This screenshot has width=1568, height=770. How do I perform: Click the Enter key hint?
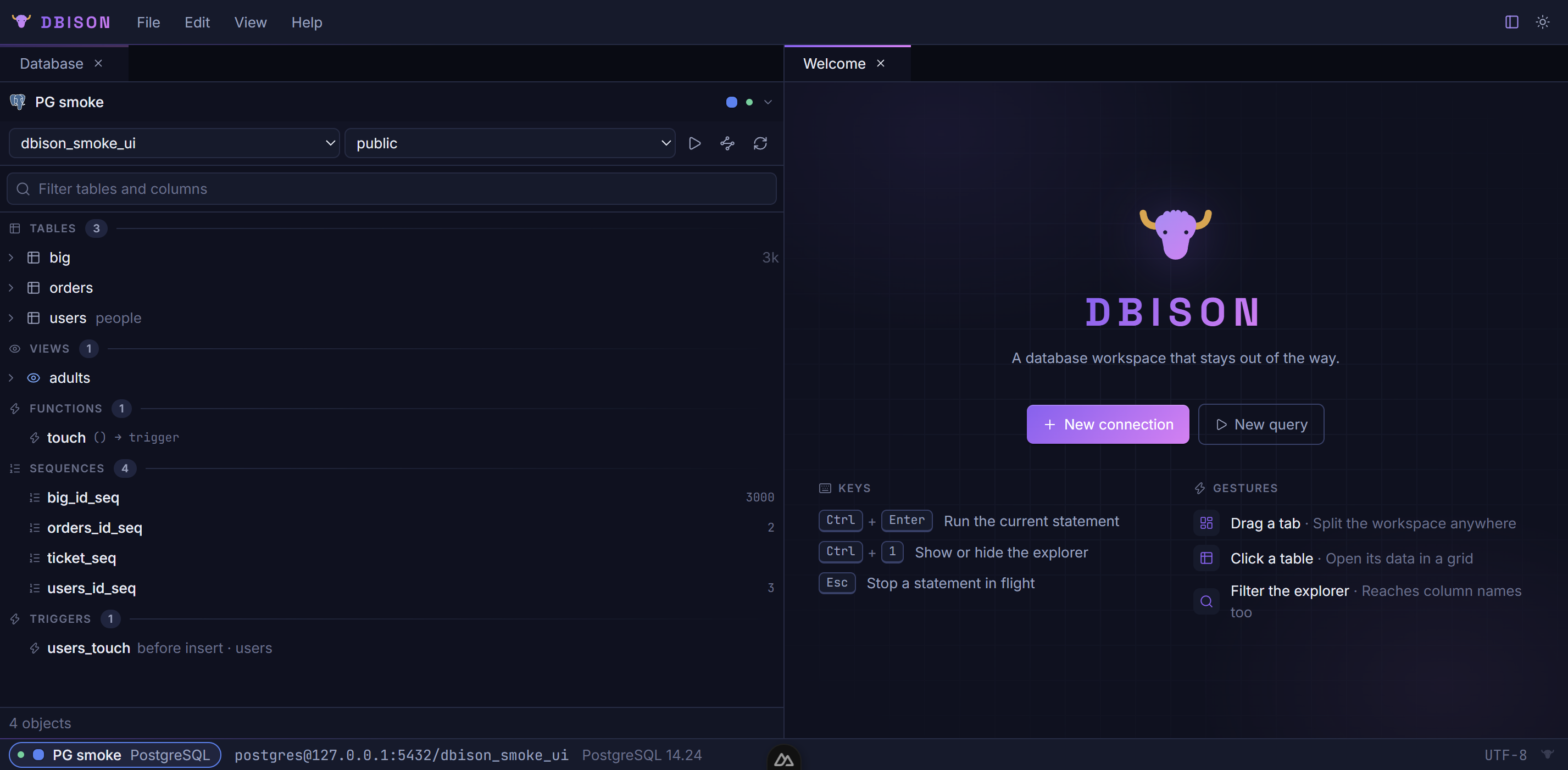pyautogui.click(x=907, y=521)
